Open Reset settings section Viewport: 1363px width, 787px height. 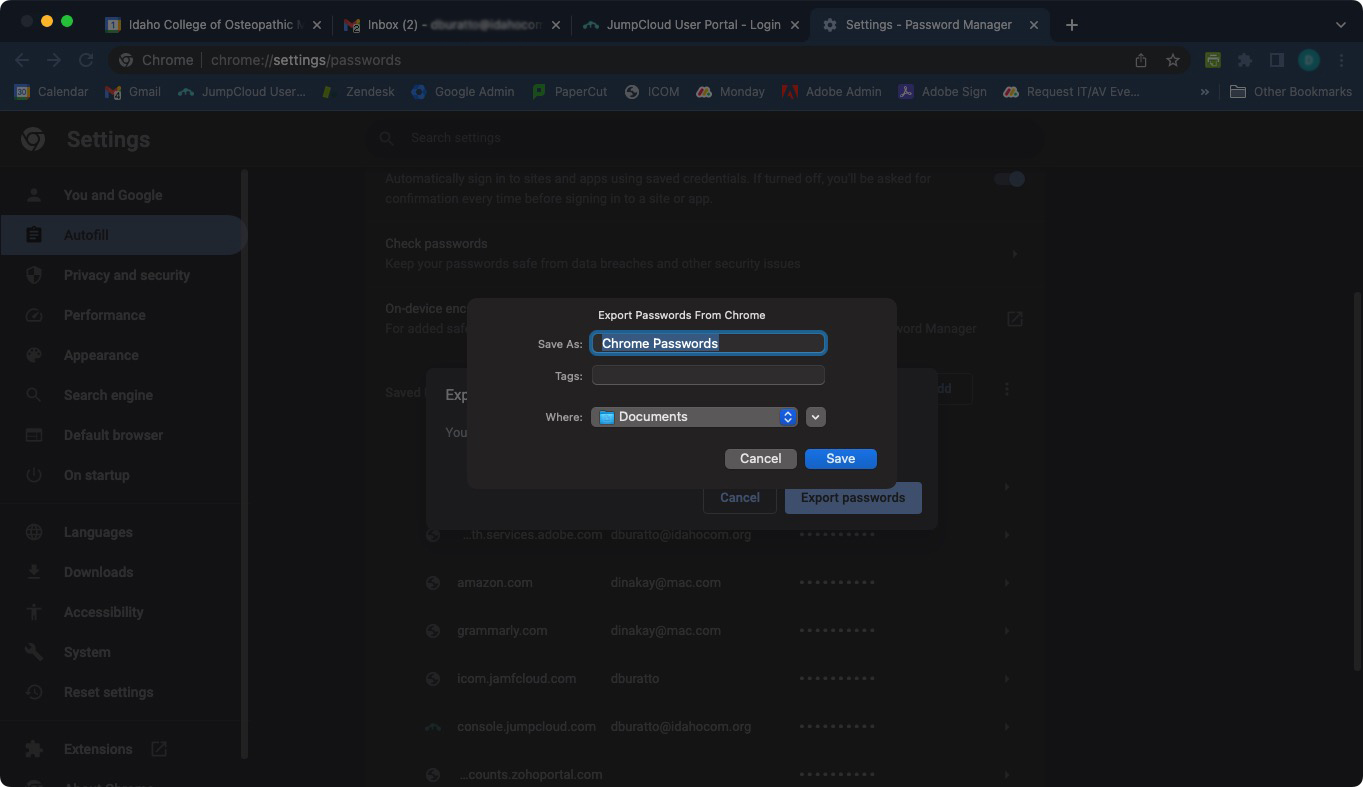click(x=108, y=692)
